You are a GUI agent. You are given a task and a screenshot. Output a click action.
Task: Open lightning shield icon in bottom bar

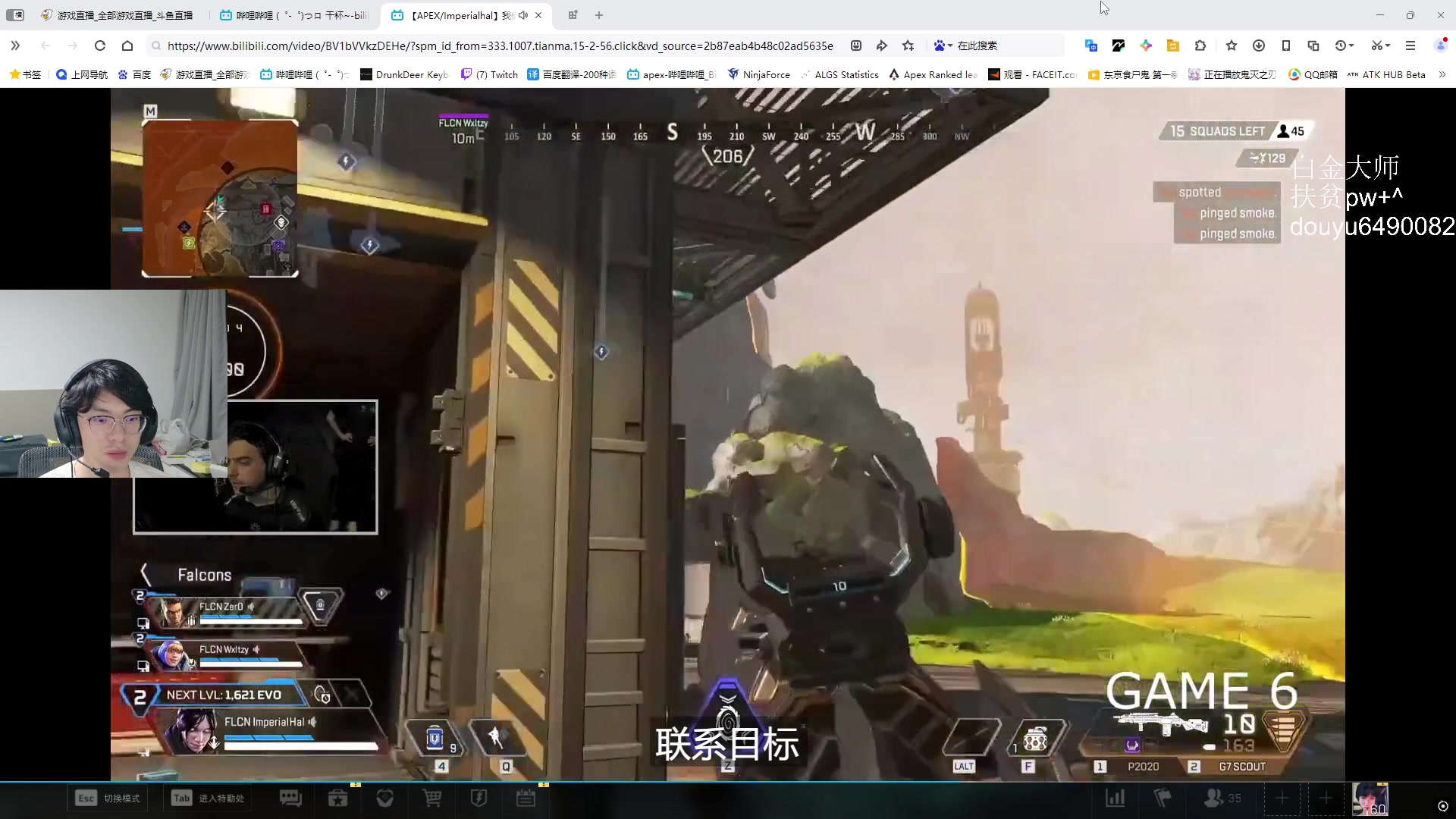pos(479,799)
